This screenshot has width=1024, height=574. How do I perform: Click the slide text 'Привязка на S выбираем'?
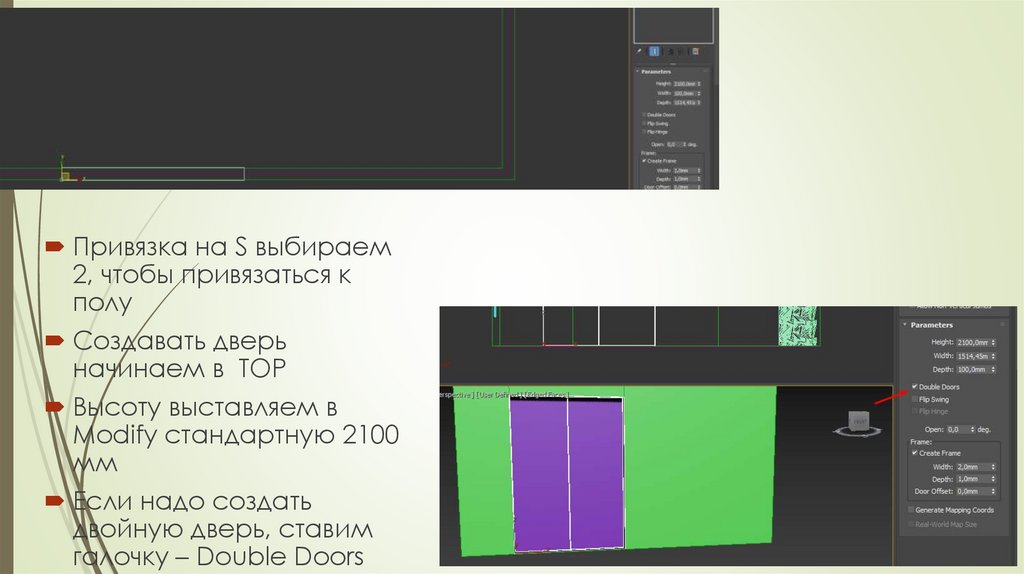point(232,247)
